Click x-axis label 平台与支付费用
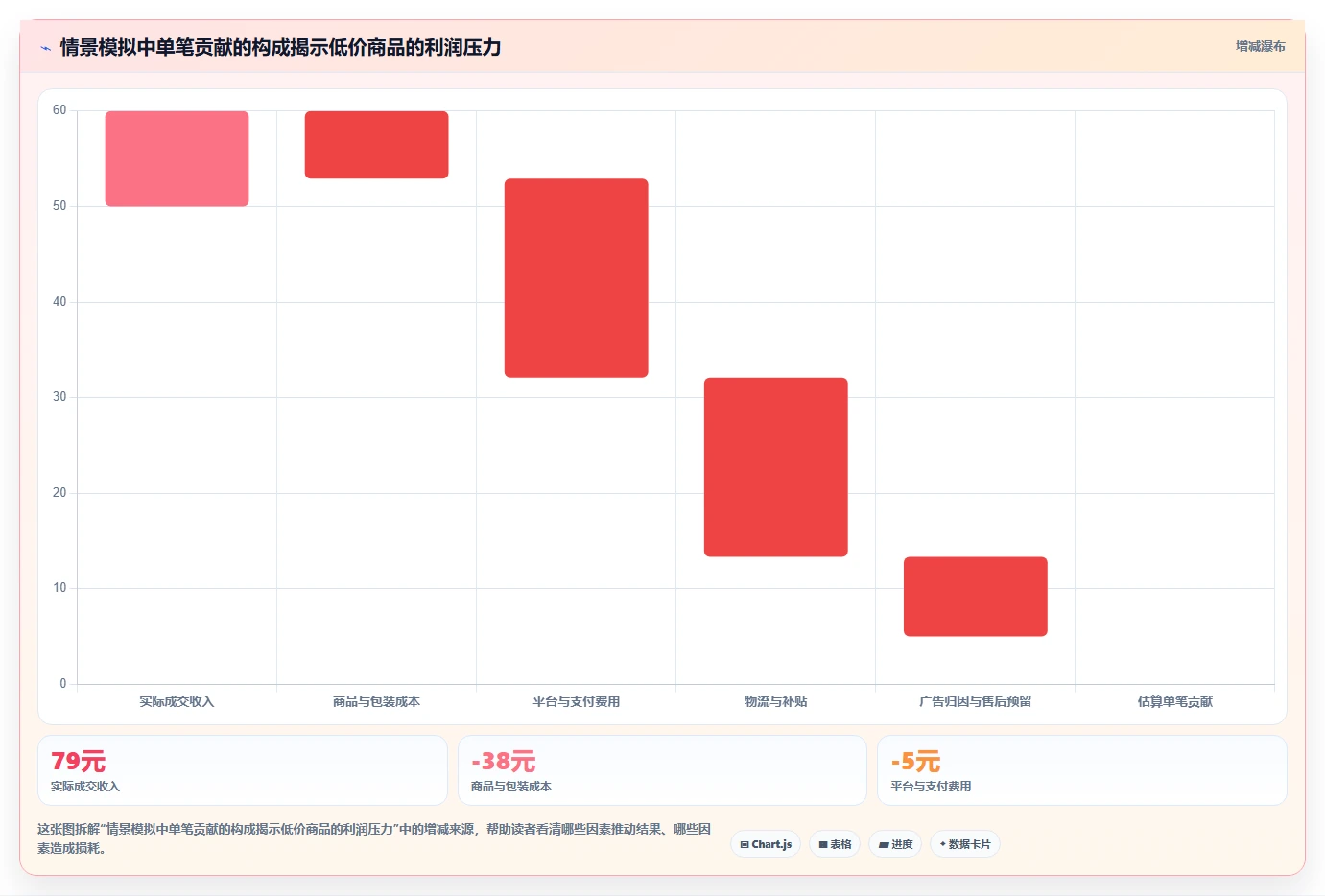This screenshot has width=1325, height=896. point(576,701)
